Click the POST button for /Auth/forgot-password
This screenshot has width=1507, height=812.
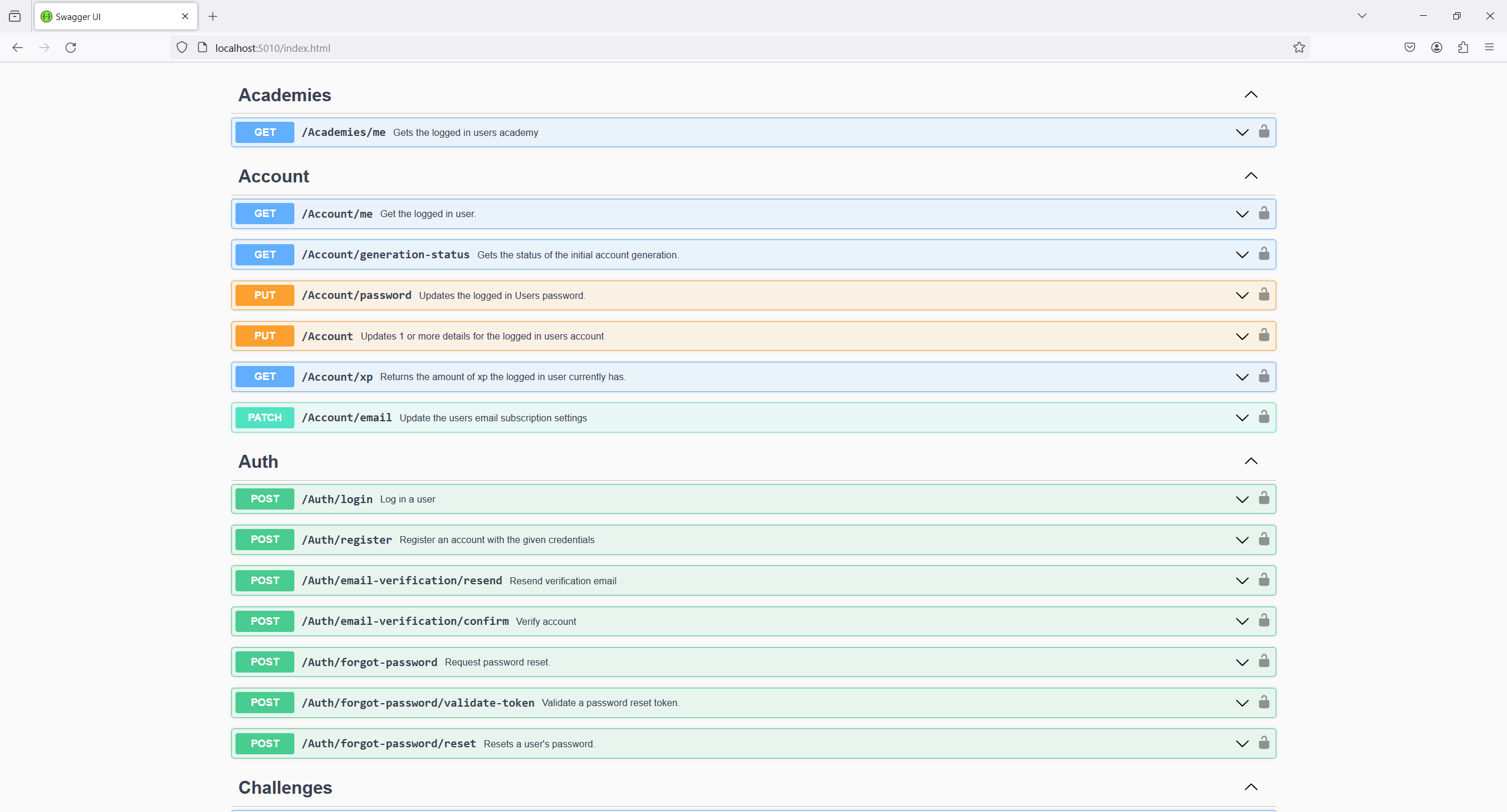[x=265, y=662]
